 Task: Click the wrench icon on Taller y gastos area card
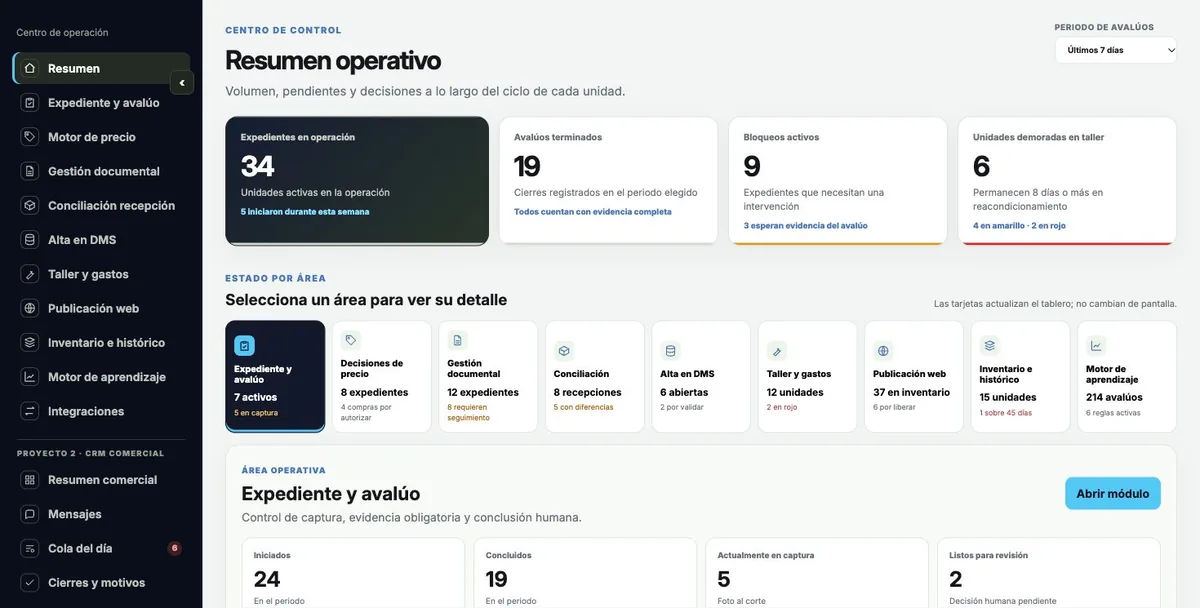pos(777,351)
